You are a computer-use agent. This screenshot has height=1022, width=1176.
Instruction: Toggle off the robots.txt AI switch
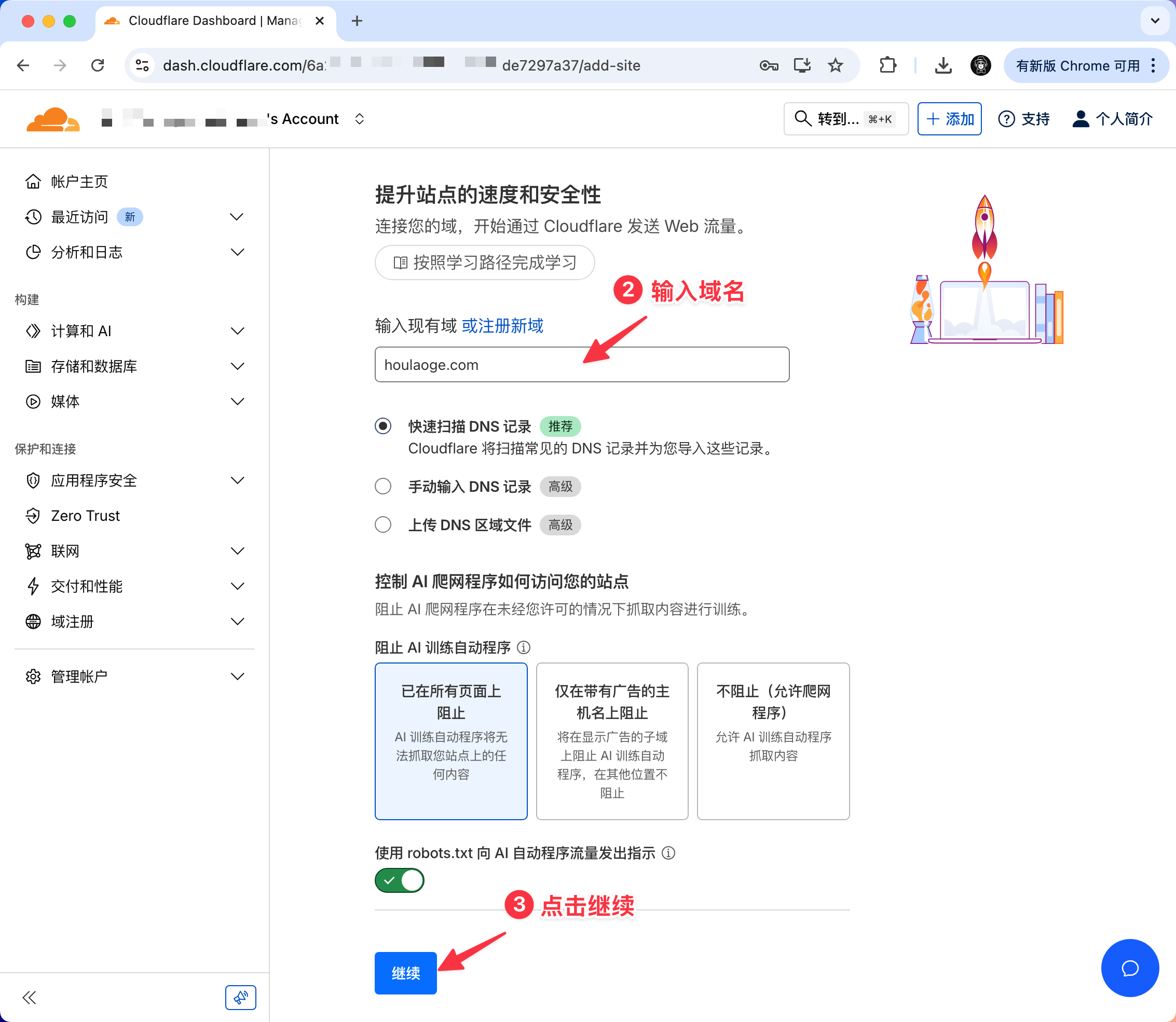[x=400, y=880]
